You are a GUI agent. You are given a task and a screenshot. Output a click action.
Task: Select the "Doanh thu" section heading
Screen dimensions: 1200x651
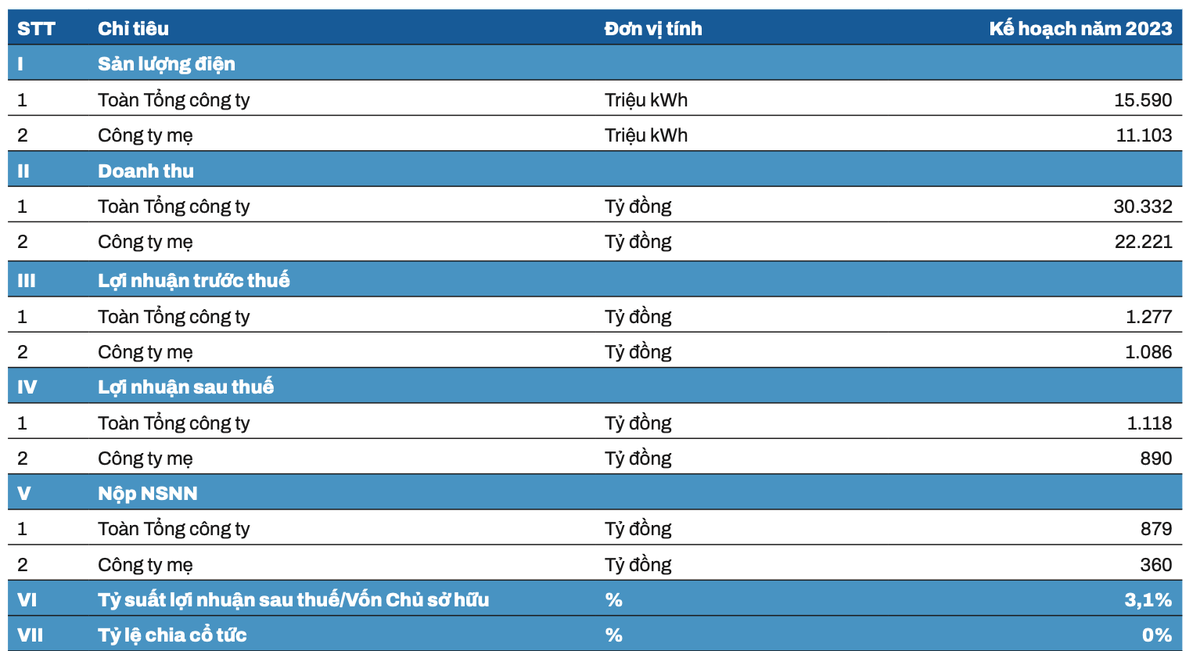tap(146, 171)
